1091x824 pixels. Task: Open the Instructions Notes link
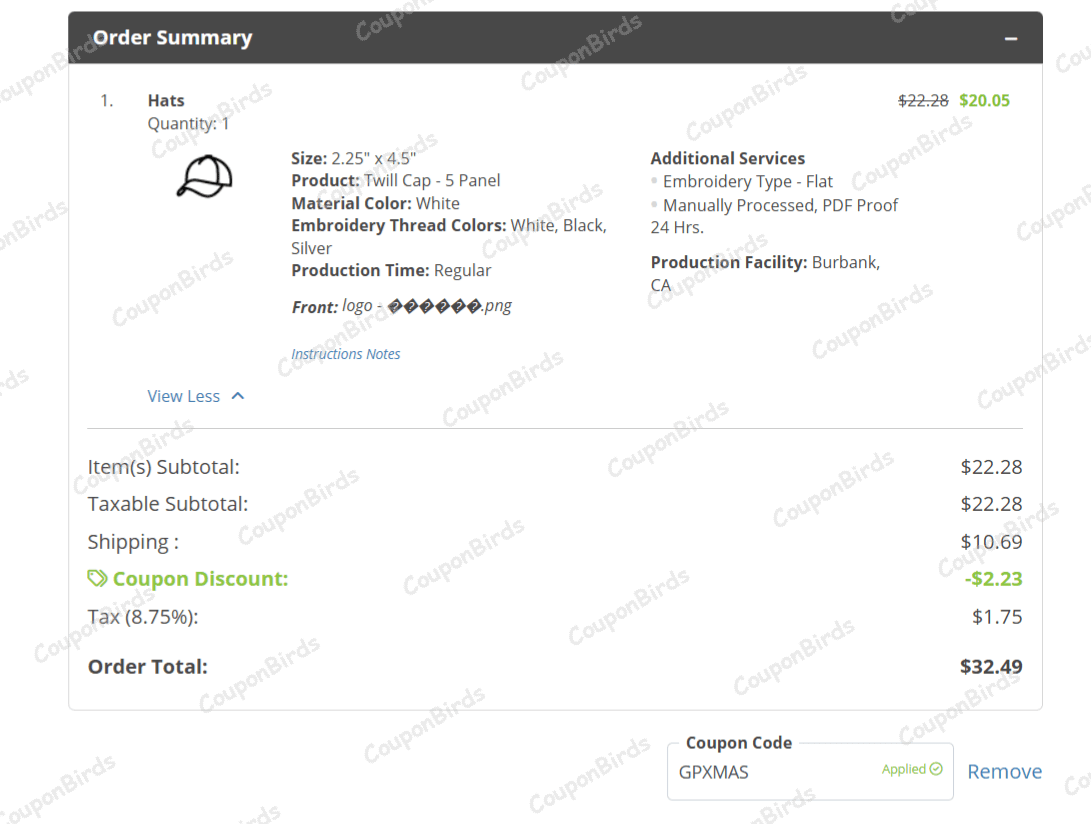pos(345,354)
